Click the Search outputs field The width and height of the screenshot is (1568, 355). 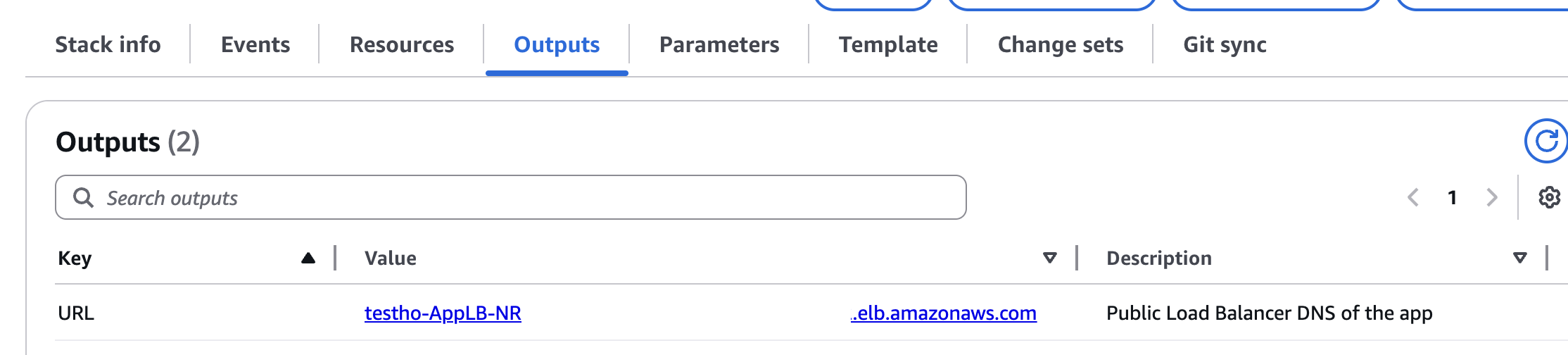pyautogui.click(x=511, y=197)
